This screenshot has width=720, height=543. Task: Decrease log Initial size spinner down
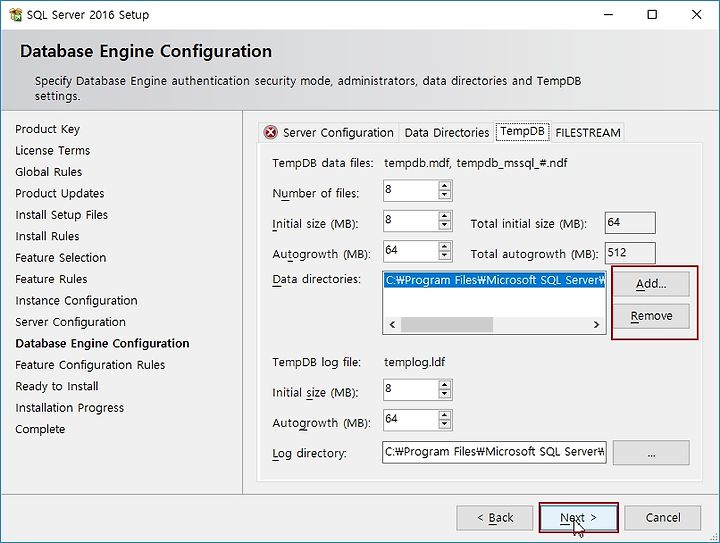point(444,394)
